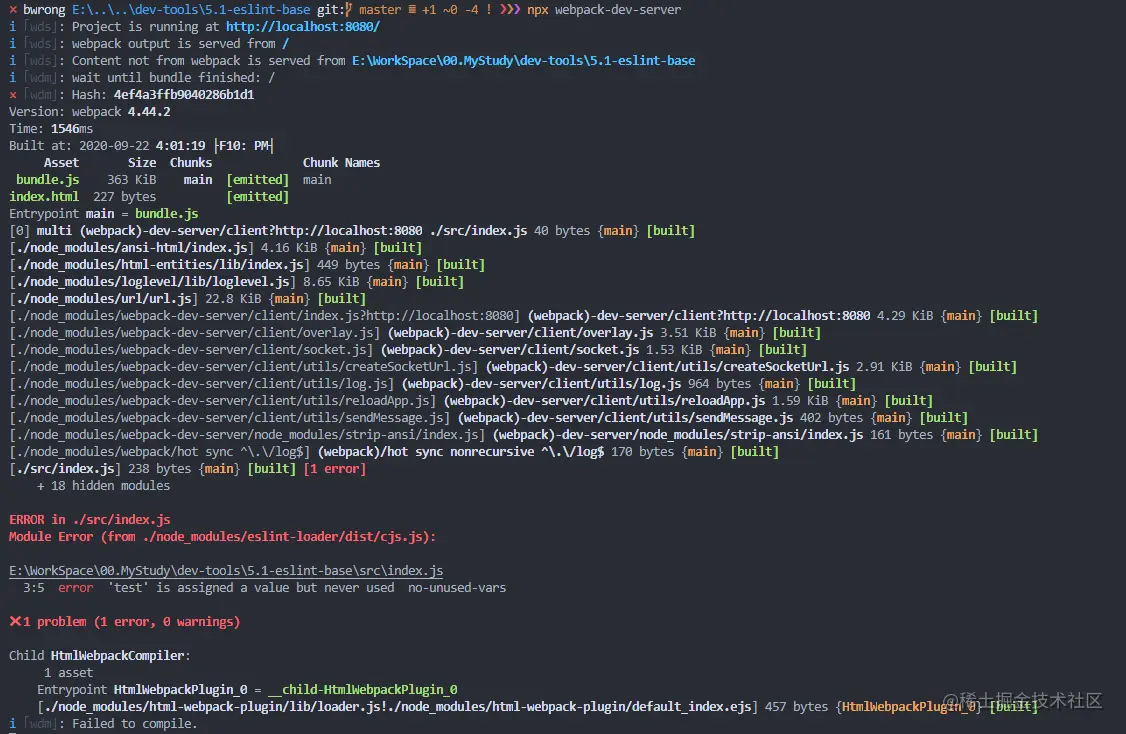Click the sendMessage.js module line

click(488, 418)
